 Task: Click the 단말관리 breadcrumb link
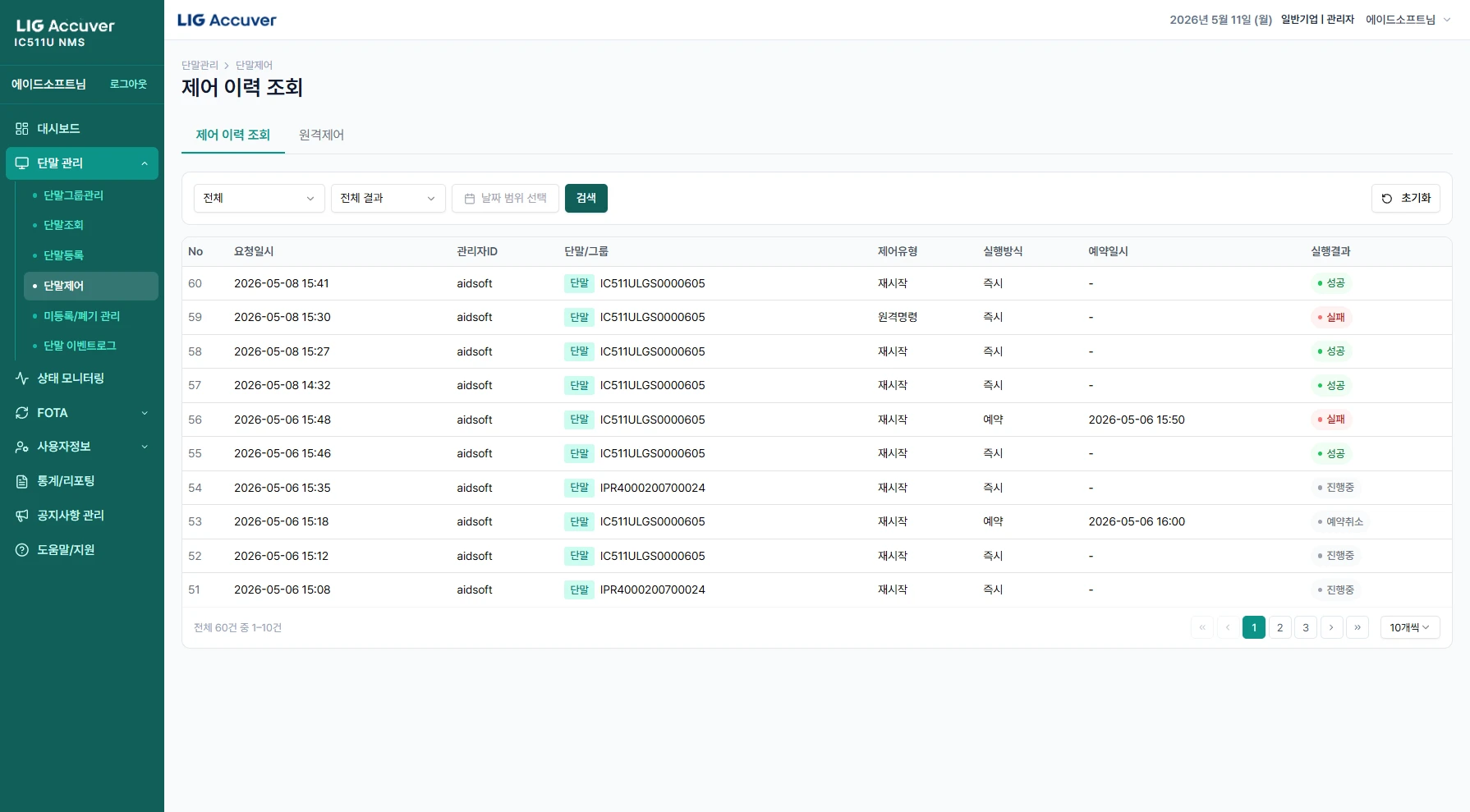click(200, 65)
